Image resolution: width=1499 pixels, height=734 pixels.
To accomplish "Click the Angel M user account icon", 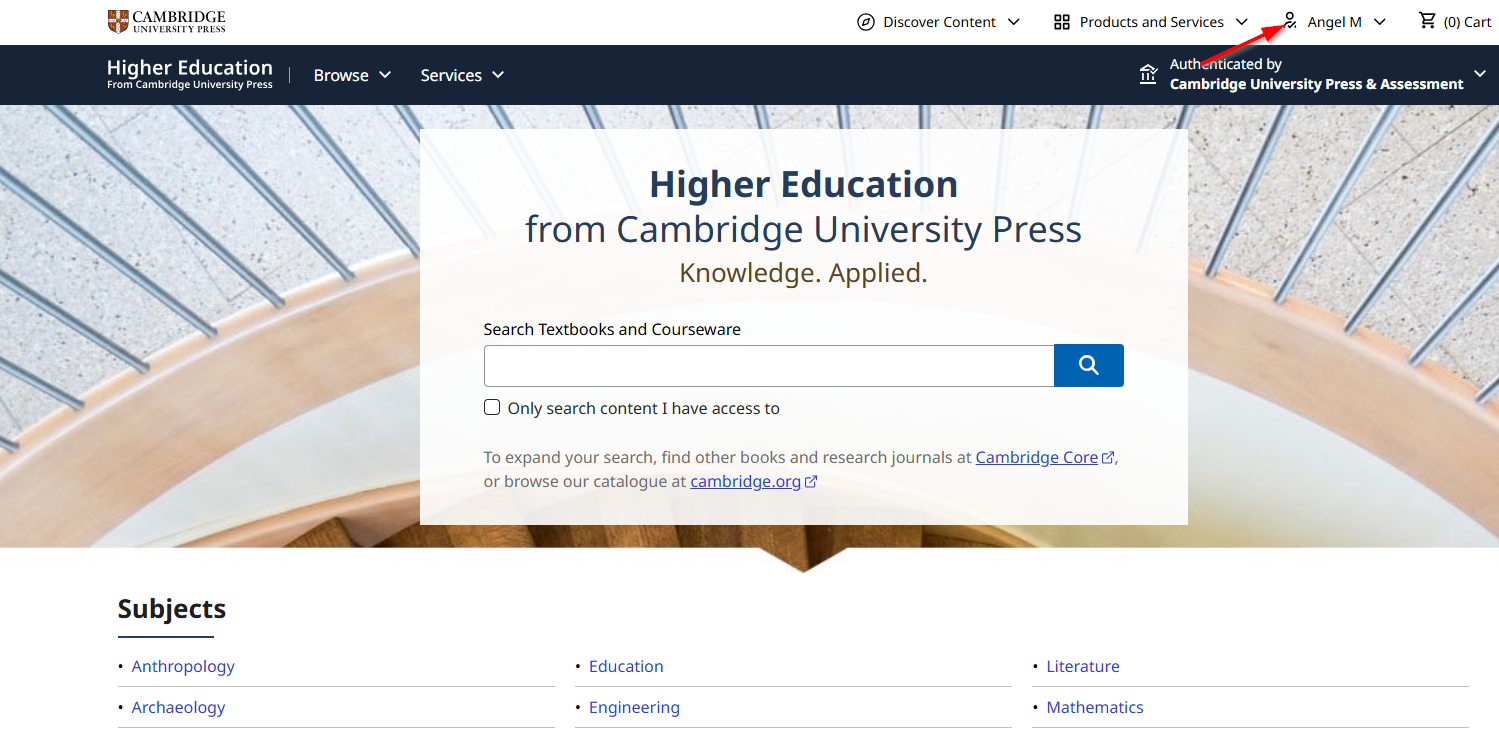I will click(1290, 22).
